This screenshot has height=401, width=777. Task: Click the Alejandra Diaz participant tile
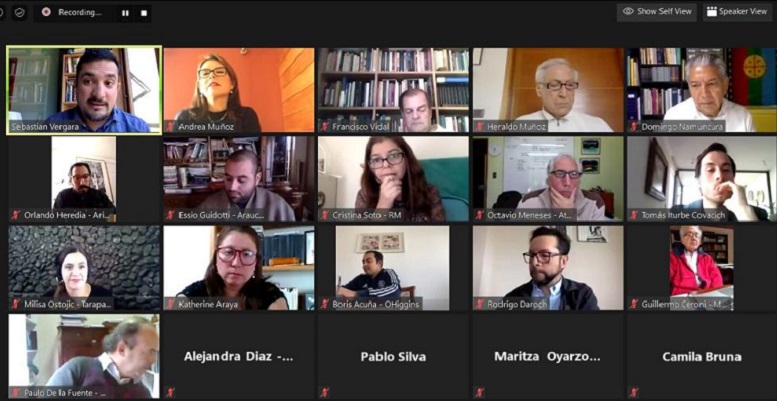pos(239,356)
